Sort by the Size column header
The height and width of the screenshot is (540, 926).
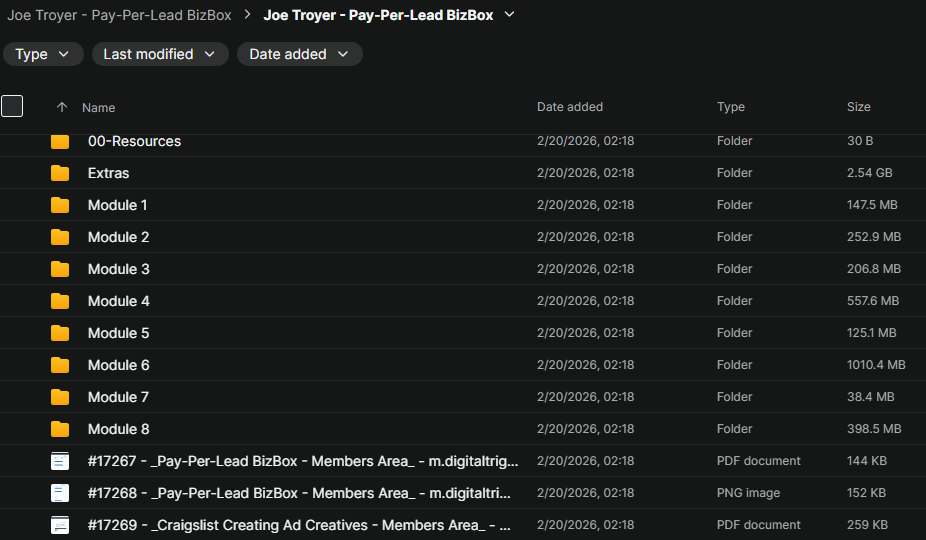coord(858,107)
